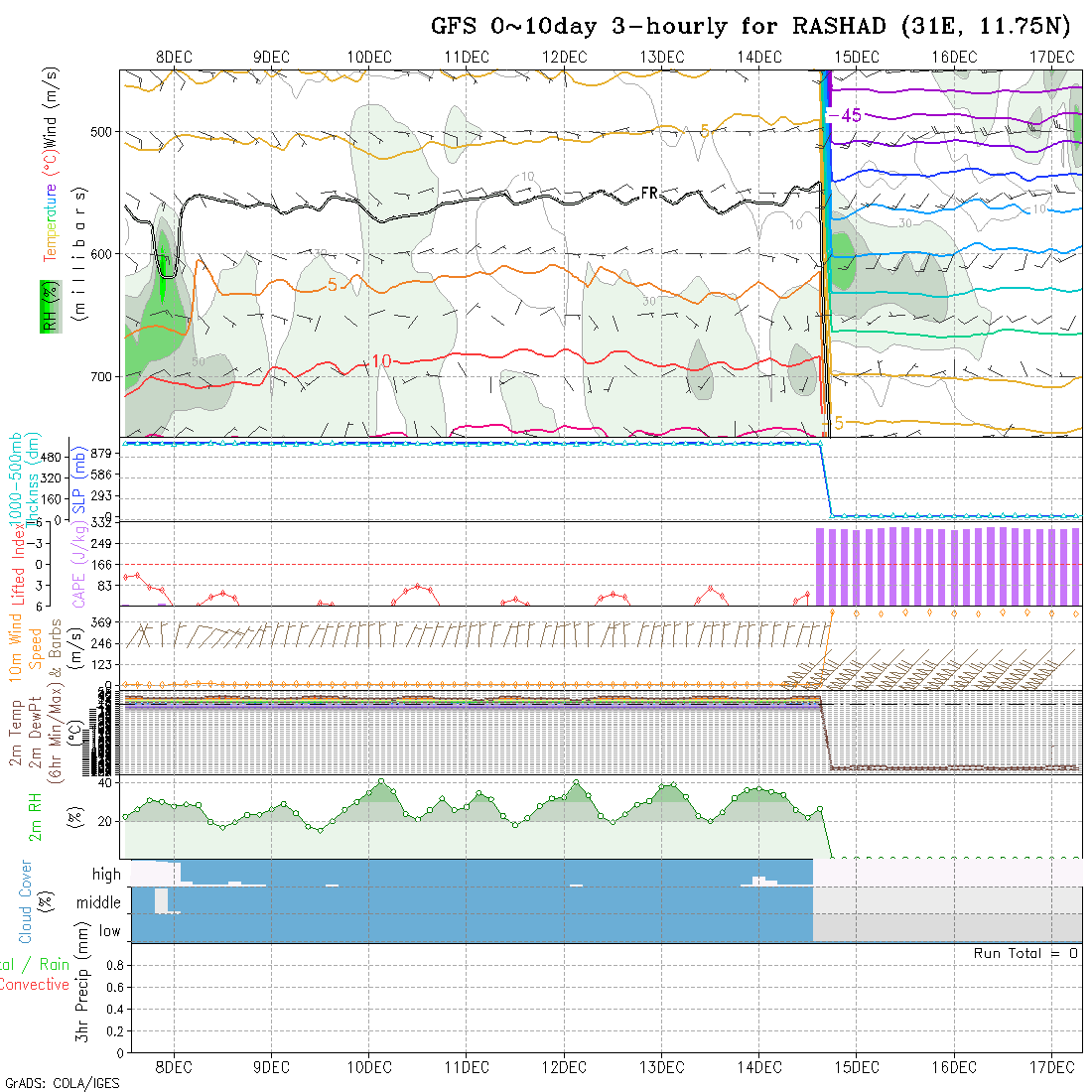Select the 8DEC date label on top axis
1092x1092 pixels.
175,57
